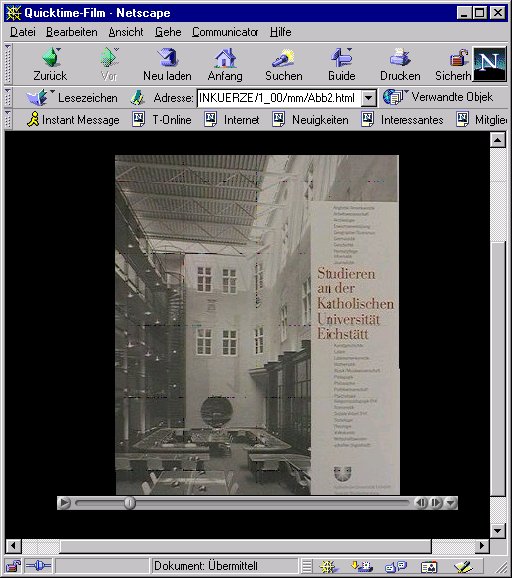Open the Guide toolbar button
The width and height of the screenshot is (512, 578).
point(341,64)
